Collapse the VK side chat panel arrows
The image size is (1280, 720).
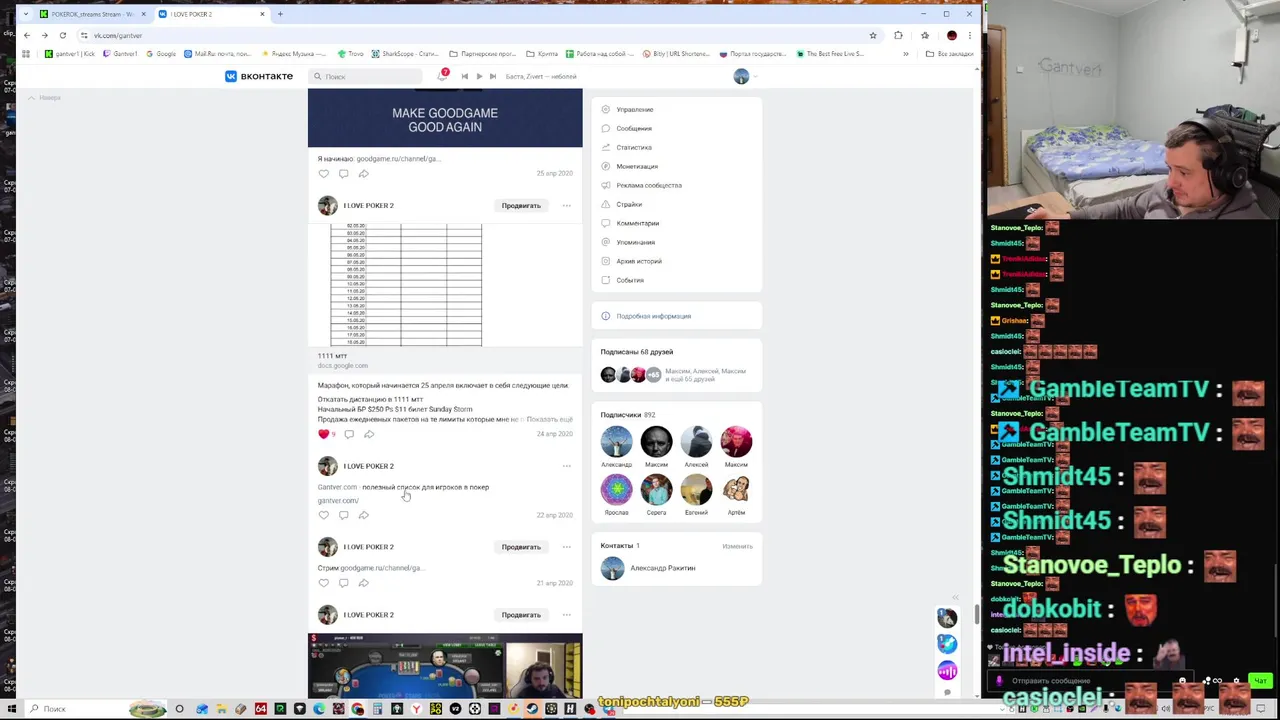[955, 598]
